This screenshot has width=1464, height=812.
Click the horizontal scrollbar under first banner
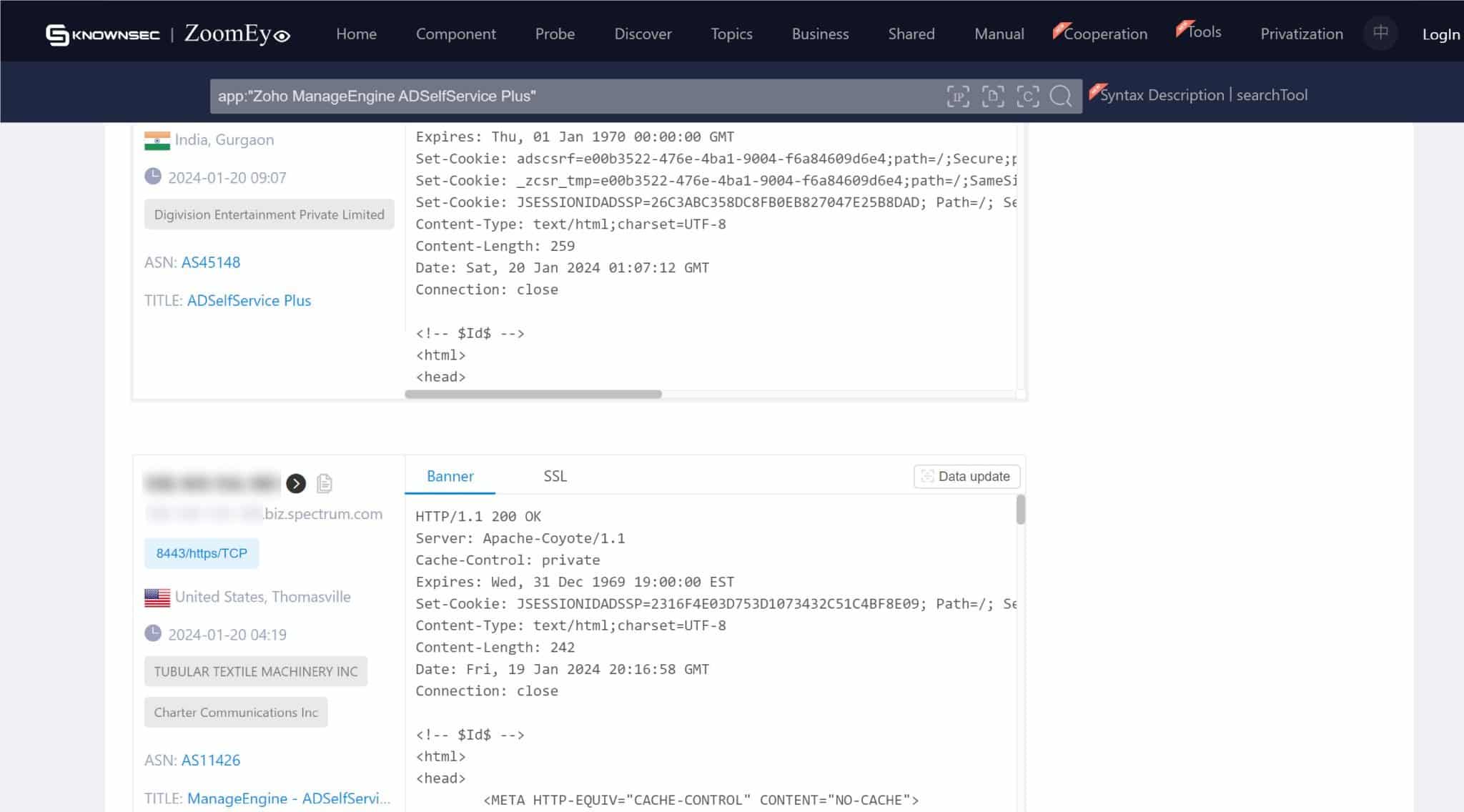tap(533, 394)
